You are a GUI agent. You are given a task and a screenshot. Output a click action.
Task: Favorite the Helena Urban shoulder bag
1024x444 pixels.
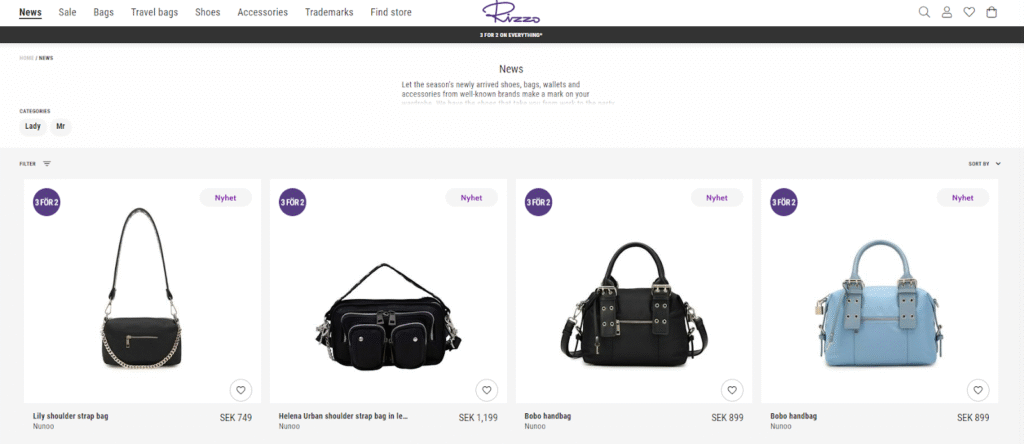(x=487, y=390)
